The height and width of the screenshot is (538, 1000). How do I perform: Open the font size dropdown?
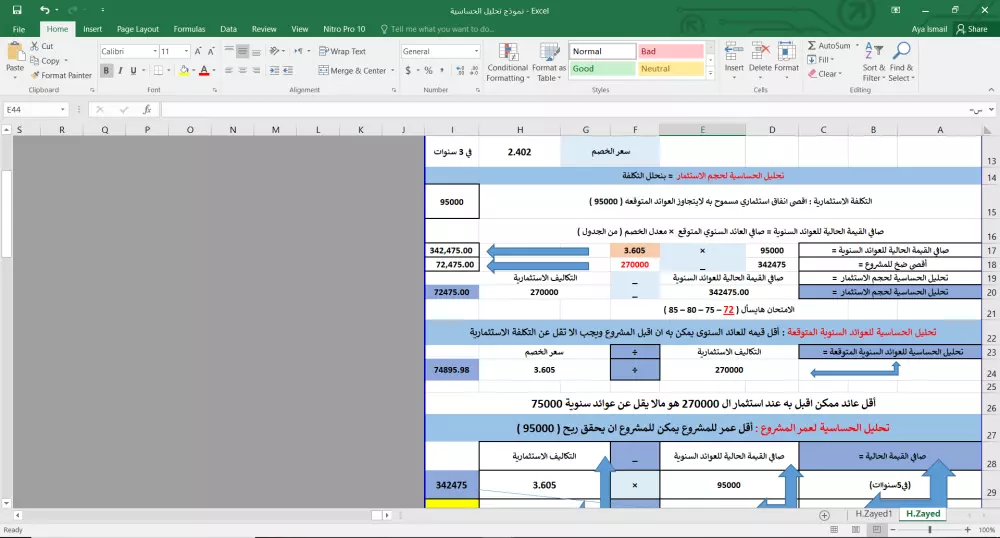coord(186,51)
